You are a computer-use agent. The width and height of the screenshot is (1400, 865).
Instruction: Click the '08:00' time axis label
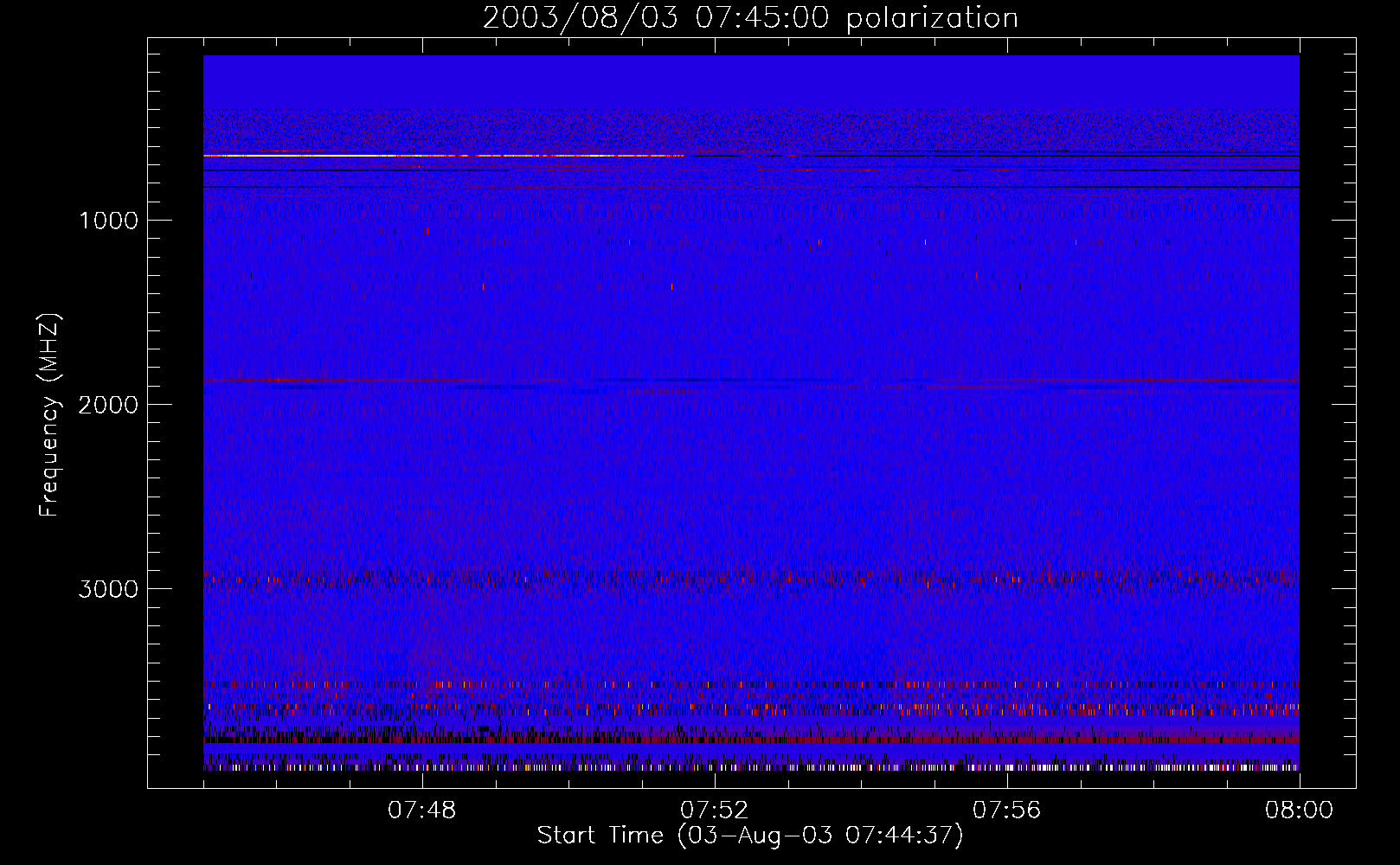[1299, 811]
